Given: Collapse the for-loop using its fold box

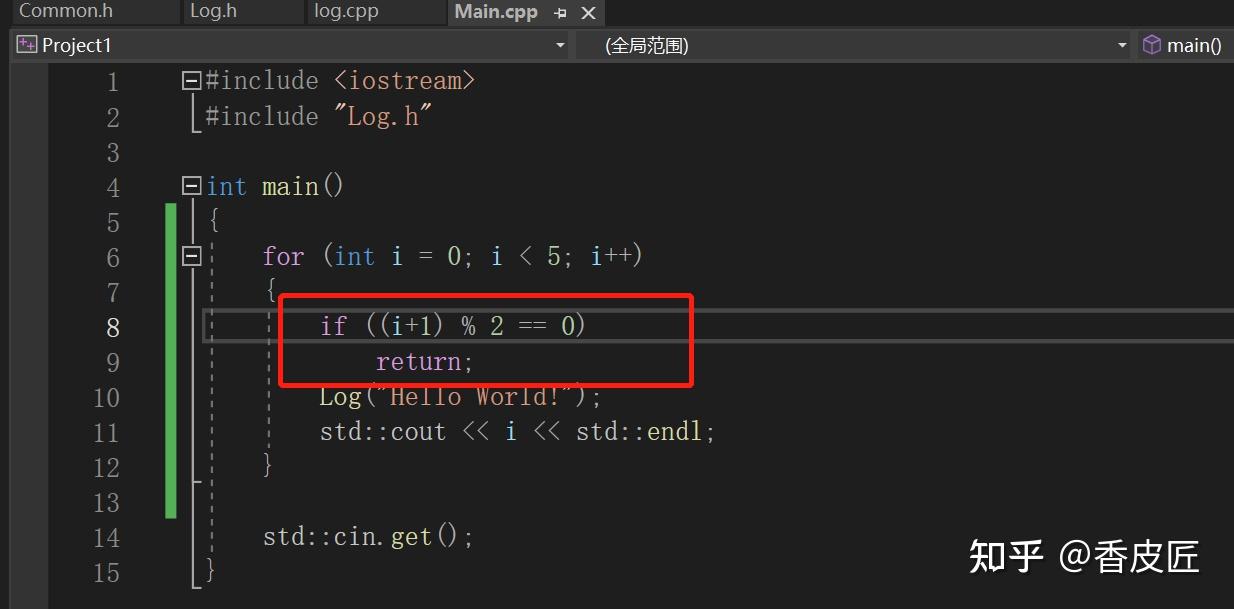Looking at the screenshot, I should (190, 256).
